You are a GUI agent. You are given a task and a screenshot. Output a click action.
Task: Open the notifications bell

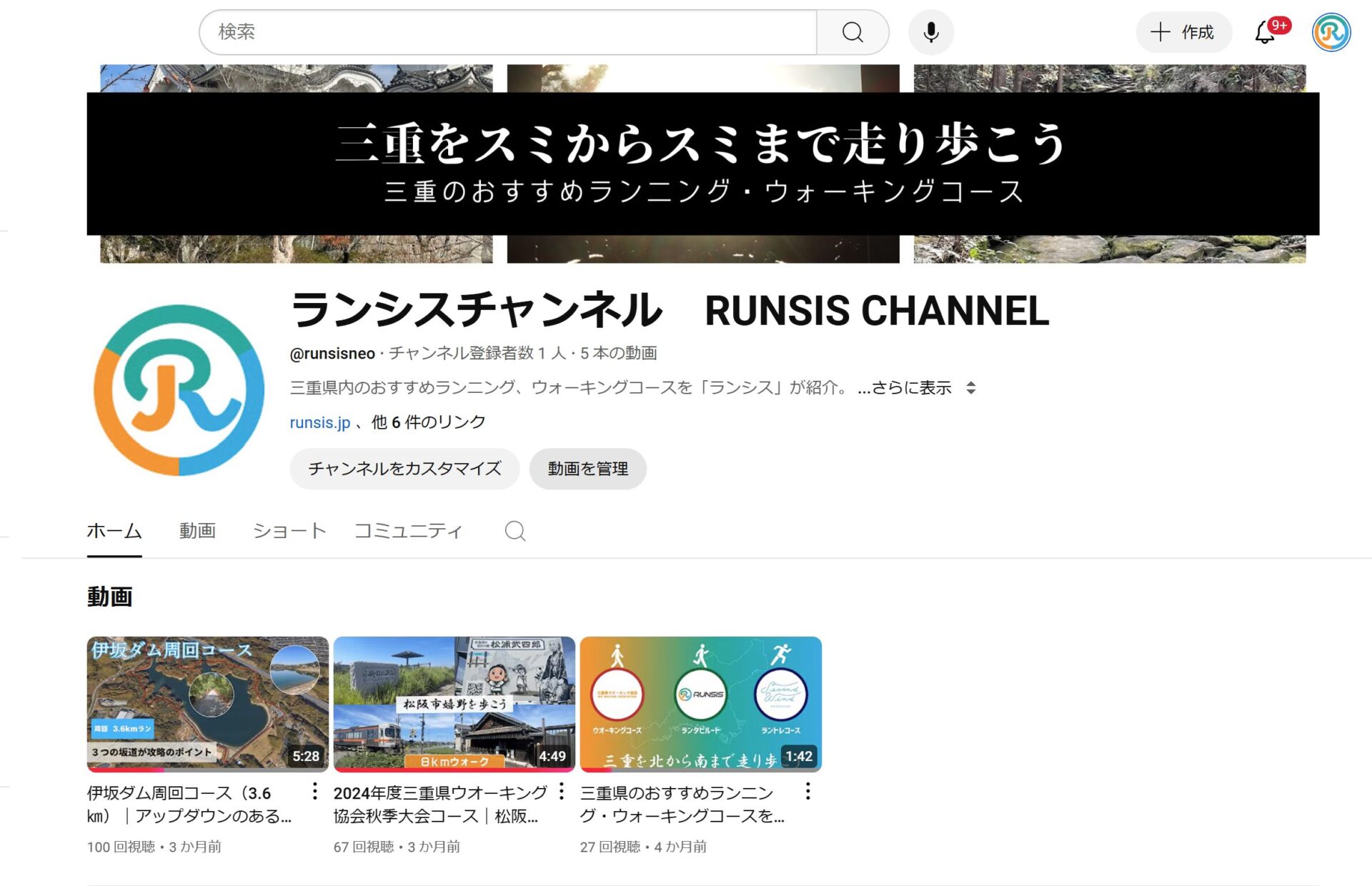tap(1266, 32)
